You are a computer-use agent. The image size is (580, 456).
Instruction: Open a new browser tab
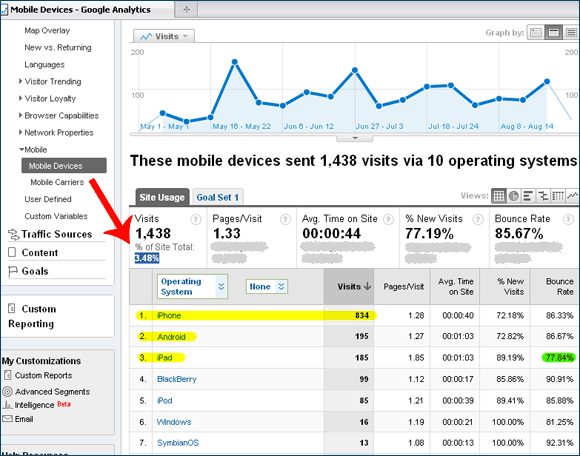click(186, 10)
